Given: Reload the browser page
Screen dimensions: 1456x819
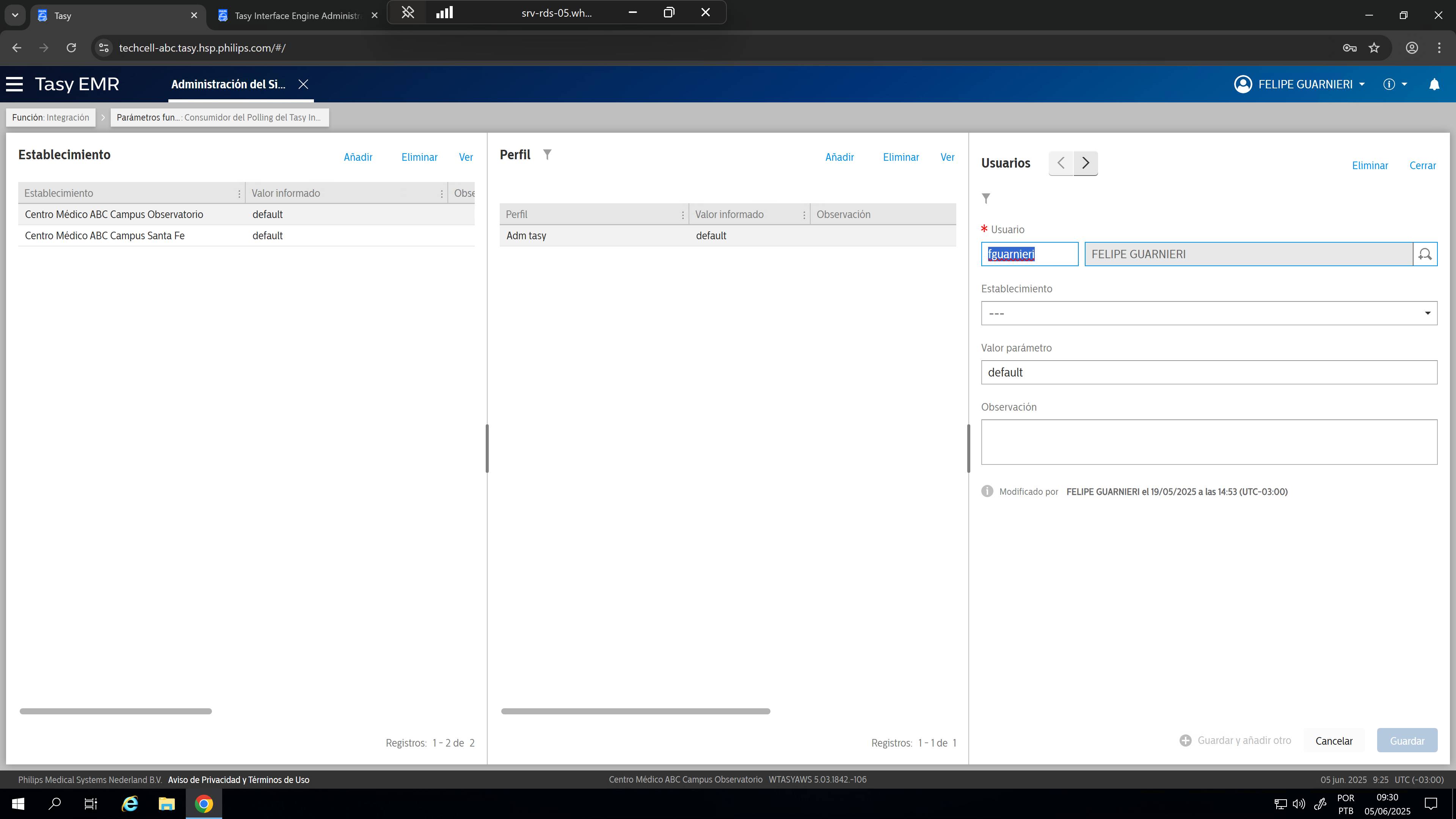Looking at the screenshot, I should pyautogui.click(x=71, y=48).
